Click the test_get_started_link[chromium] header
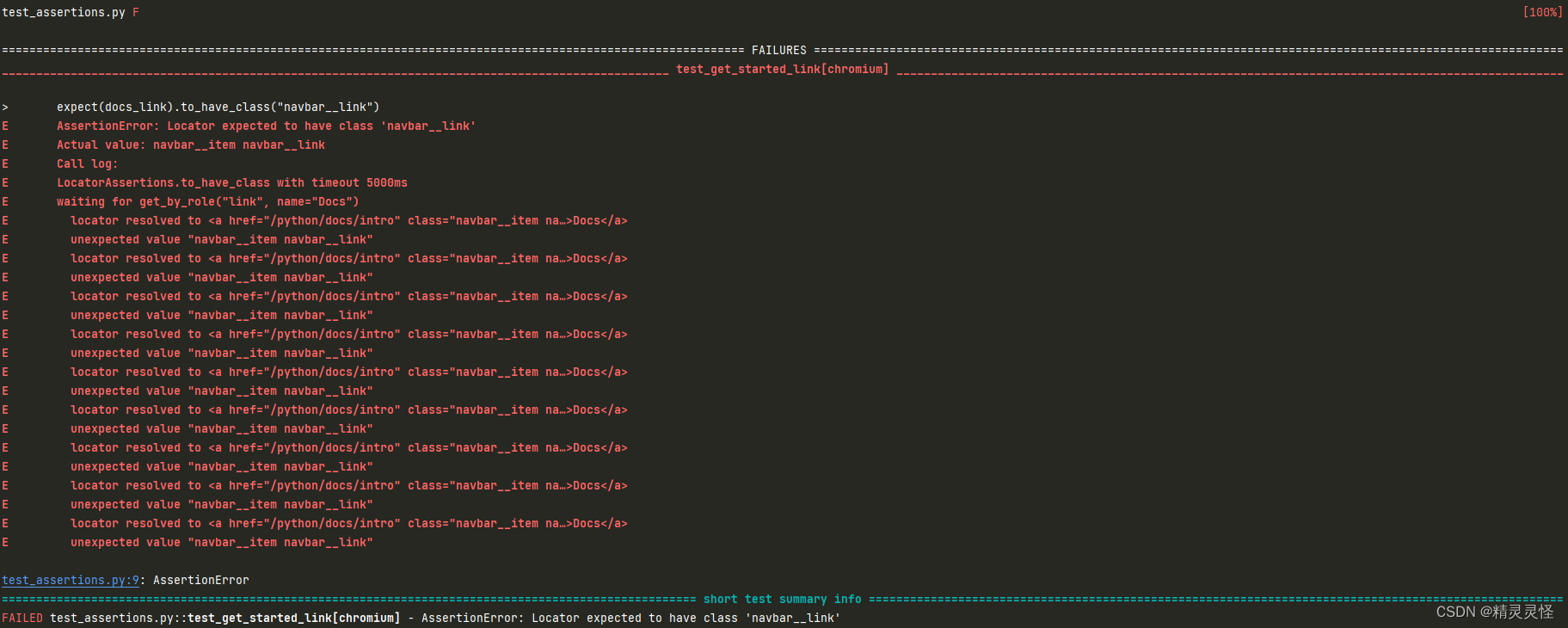The height and width of the screenshot is (628, 1568). [x=783, y=70]
